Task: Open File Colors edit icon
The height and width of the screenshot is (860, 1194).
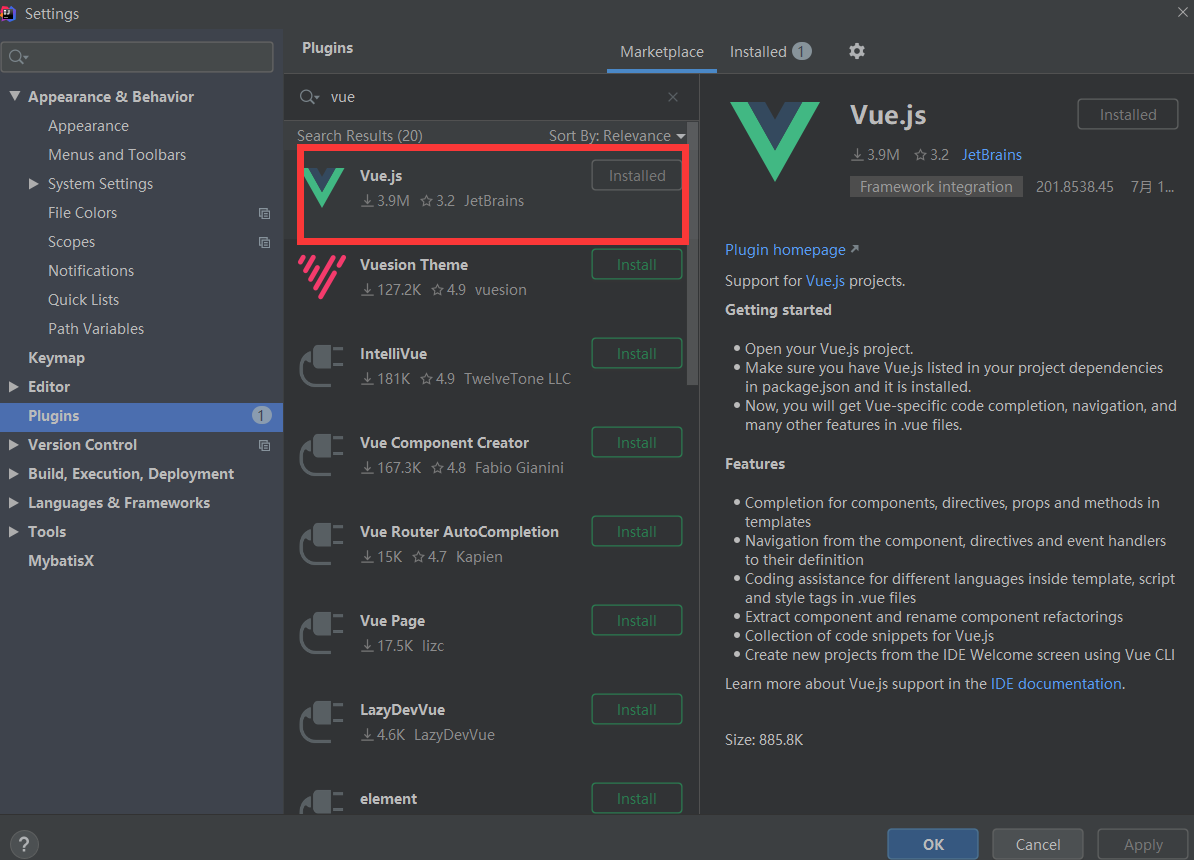Action: 264,213
